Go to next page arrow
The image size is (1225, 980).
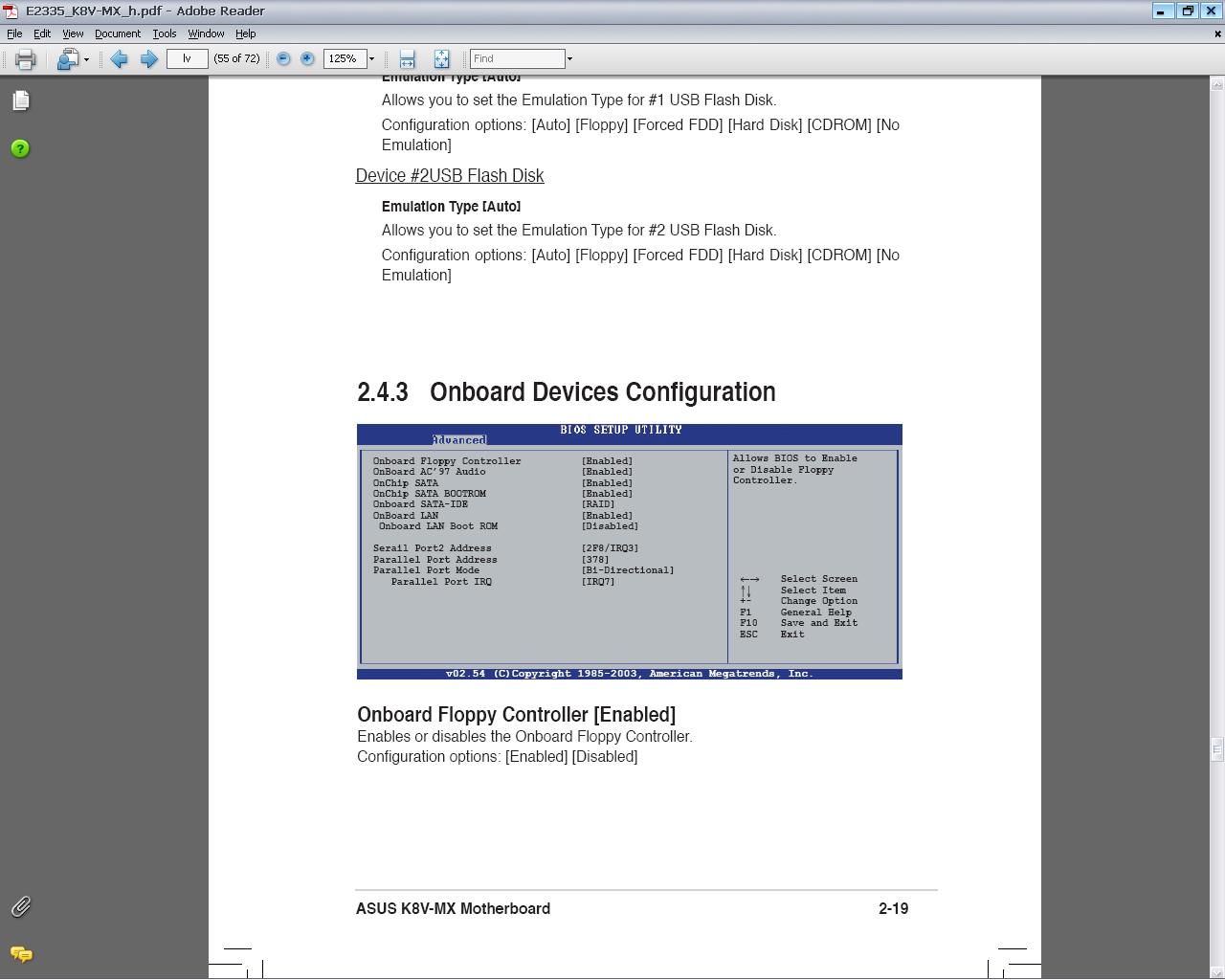coord(148,59)
